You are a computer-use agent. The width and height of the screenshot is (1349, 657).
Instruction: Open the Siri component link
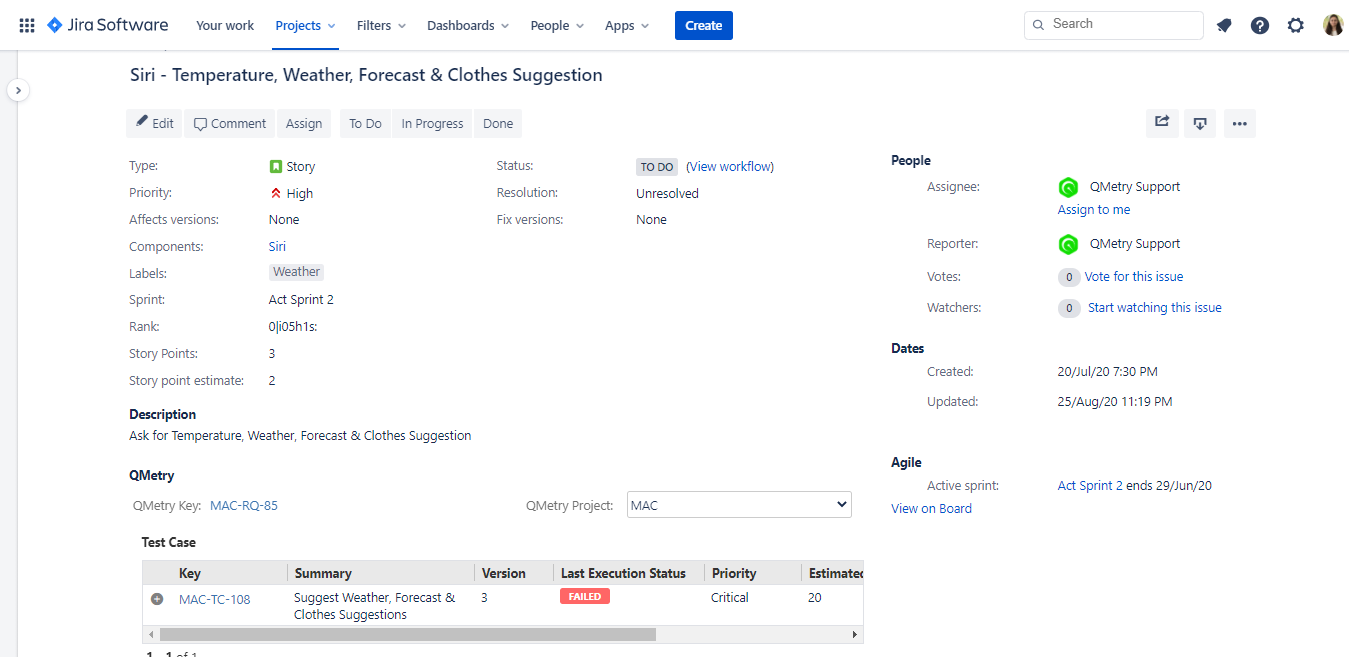277,246
